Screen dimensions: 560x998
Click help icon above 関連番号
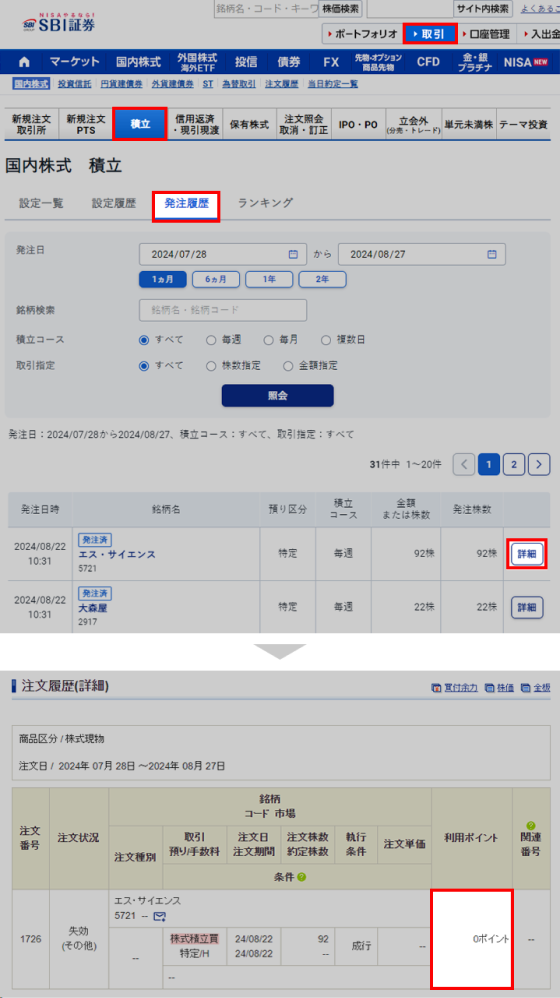531,825
